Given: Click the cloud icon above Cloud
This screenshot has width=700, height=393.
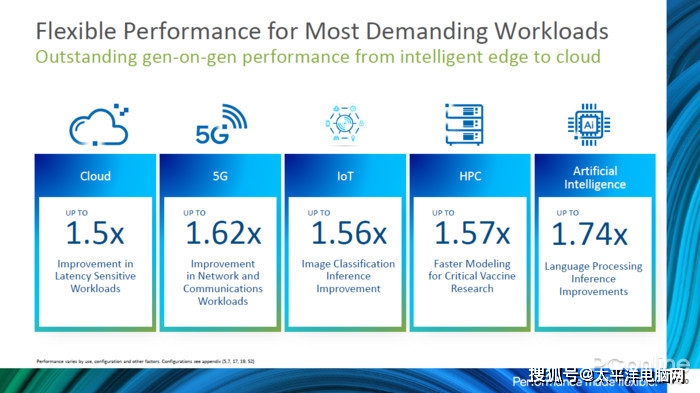Looking at the screenshot, I should (x=99, y=125).
